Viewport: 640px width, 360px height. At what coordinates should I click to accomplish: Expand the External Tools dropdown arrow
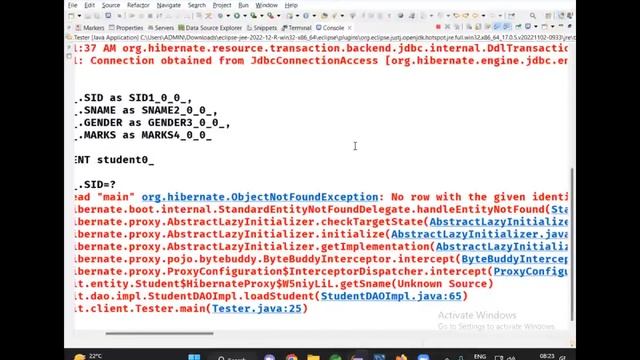coord(279,16)
